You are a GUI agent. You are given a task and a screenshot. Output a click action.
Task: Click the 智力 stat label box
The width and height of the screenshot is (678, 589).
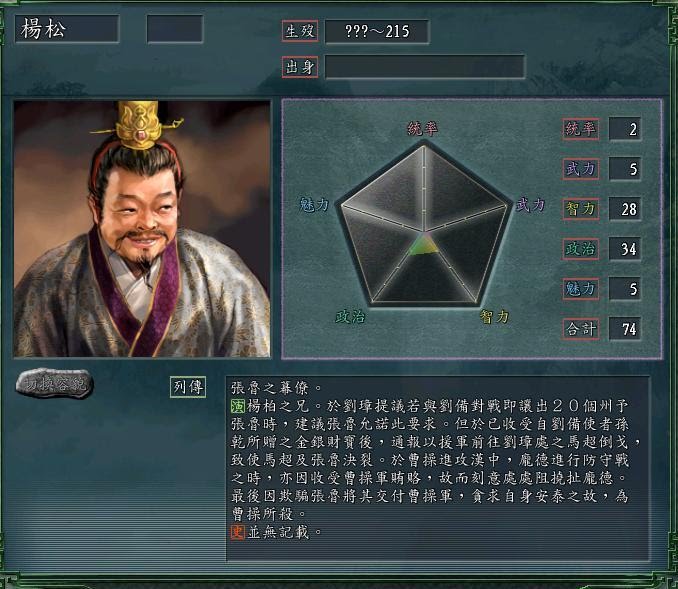581,209
